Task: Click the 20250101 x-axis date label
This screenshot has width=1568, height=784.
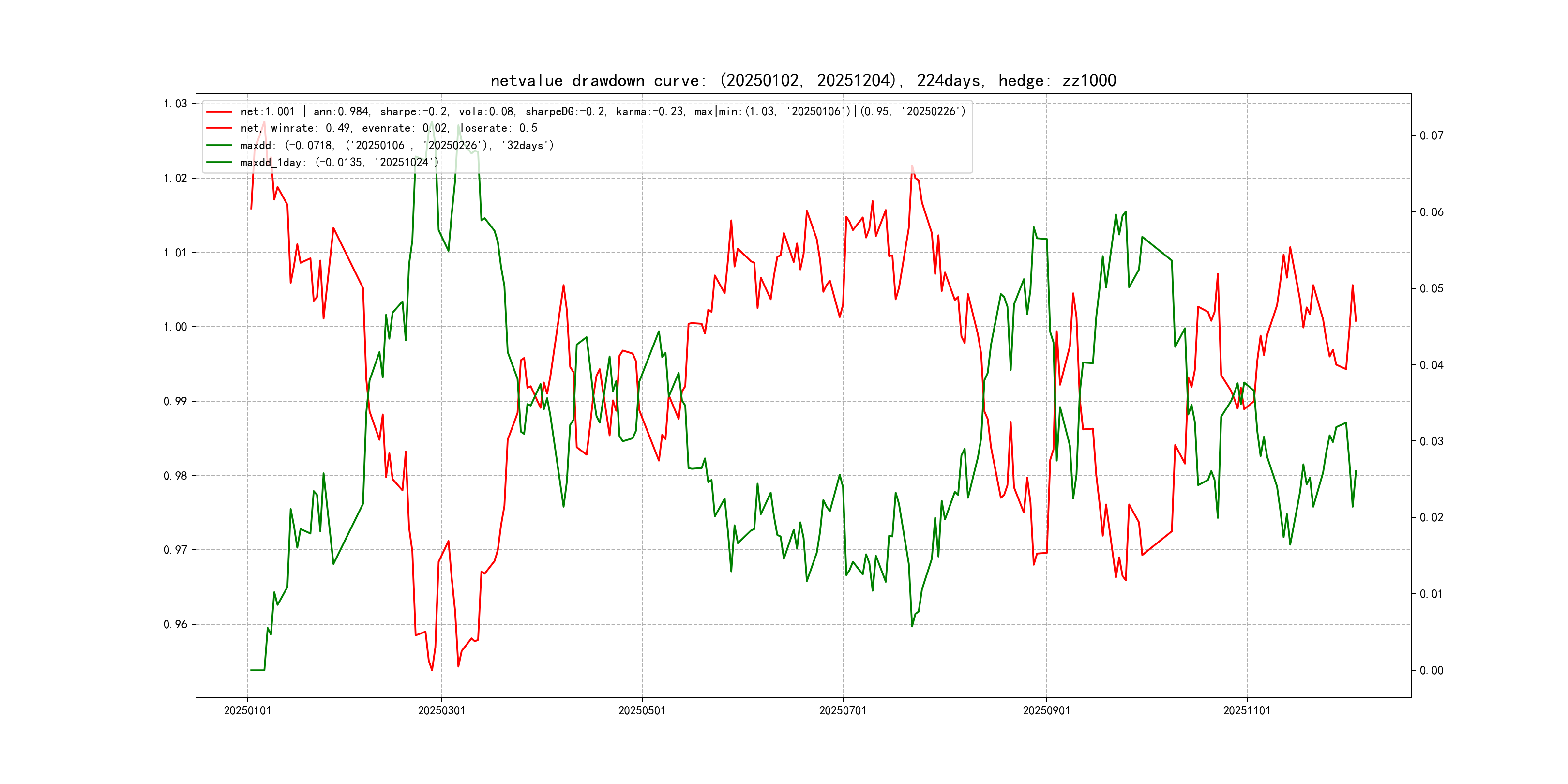Action: [x=247, y=711]
